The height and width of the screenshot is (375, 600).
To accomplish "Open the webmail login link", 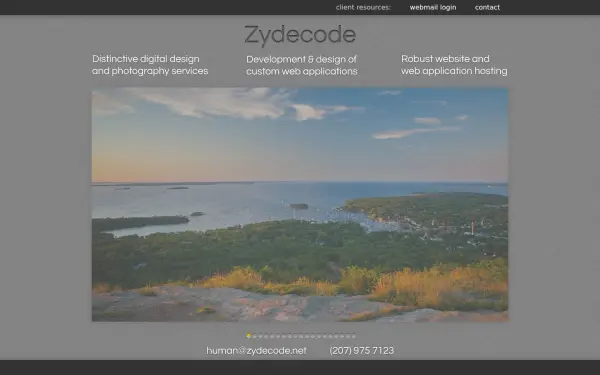I will coord(433,7).
